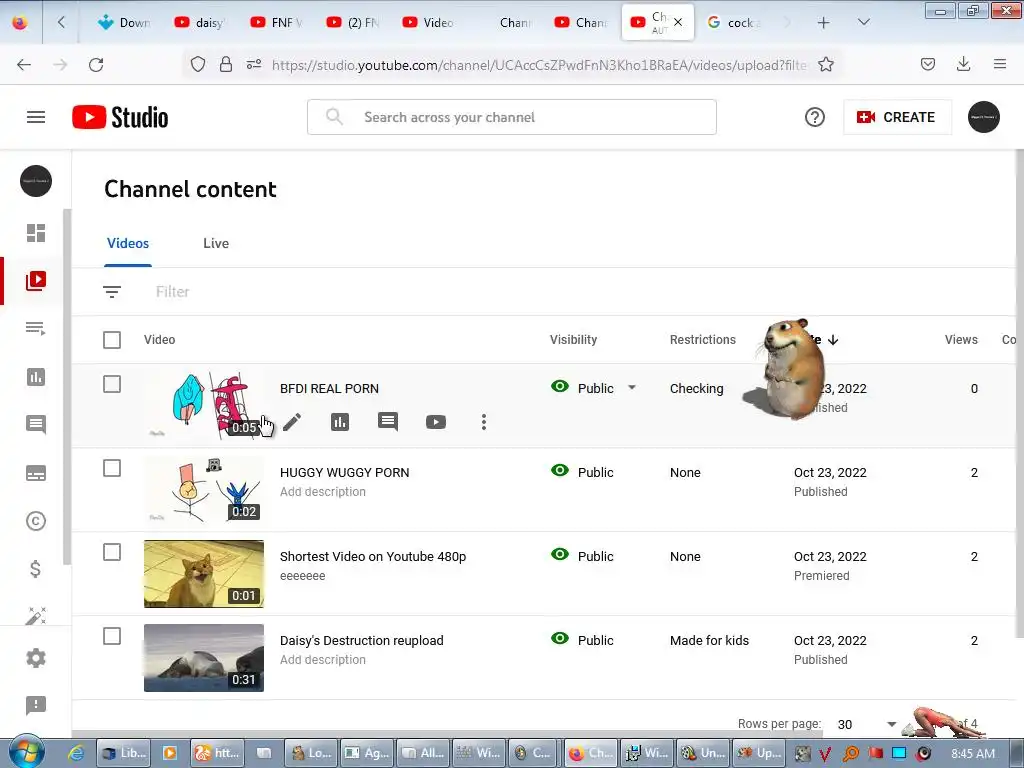The width and height of the screenshot is (1024, 768).
Task: Launch Internet Explorer from taskbar
Action: 76,753
